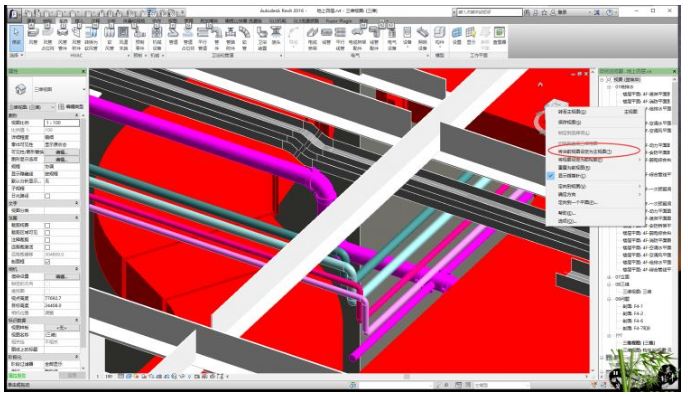Select the Cable Tray tool

click(312, 38)
